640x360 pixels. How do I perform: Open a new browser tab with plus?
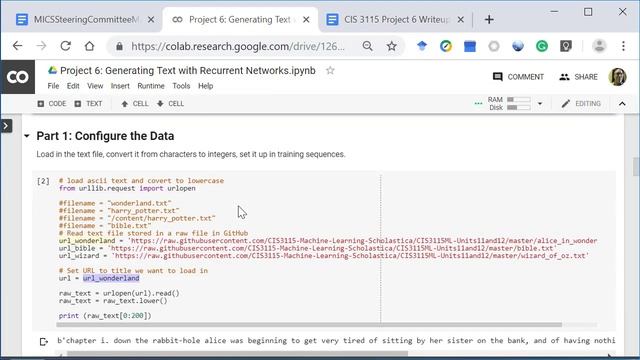click(489, 20)
